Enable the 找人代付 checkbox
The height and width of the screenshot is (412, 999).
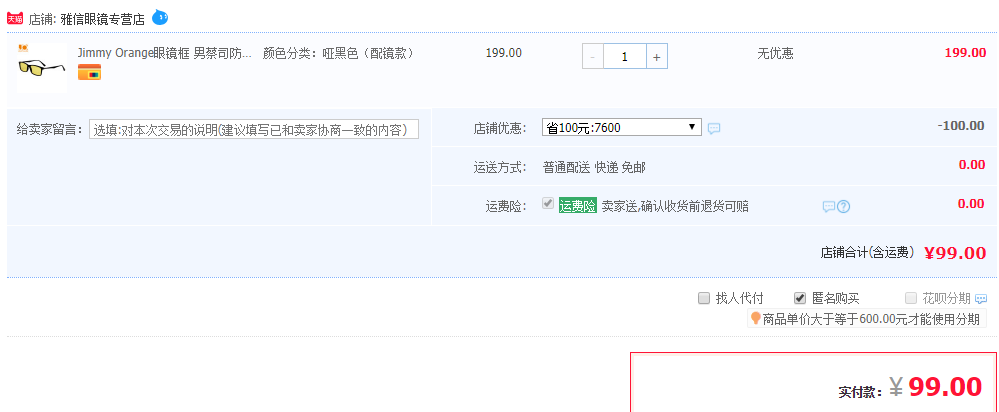(704, 298)
